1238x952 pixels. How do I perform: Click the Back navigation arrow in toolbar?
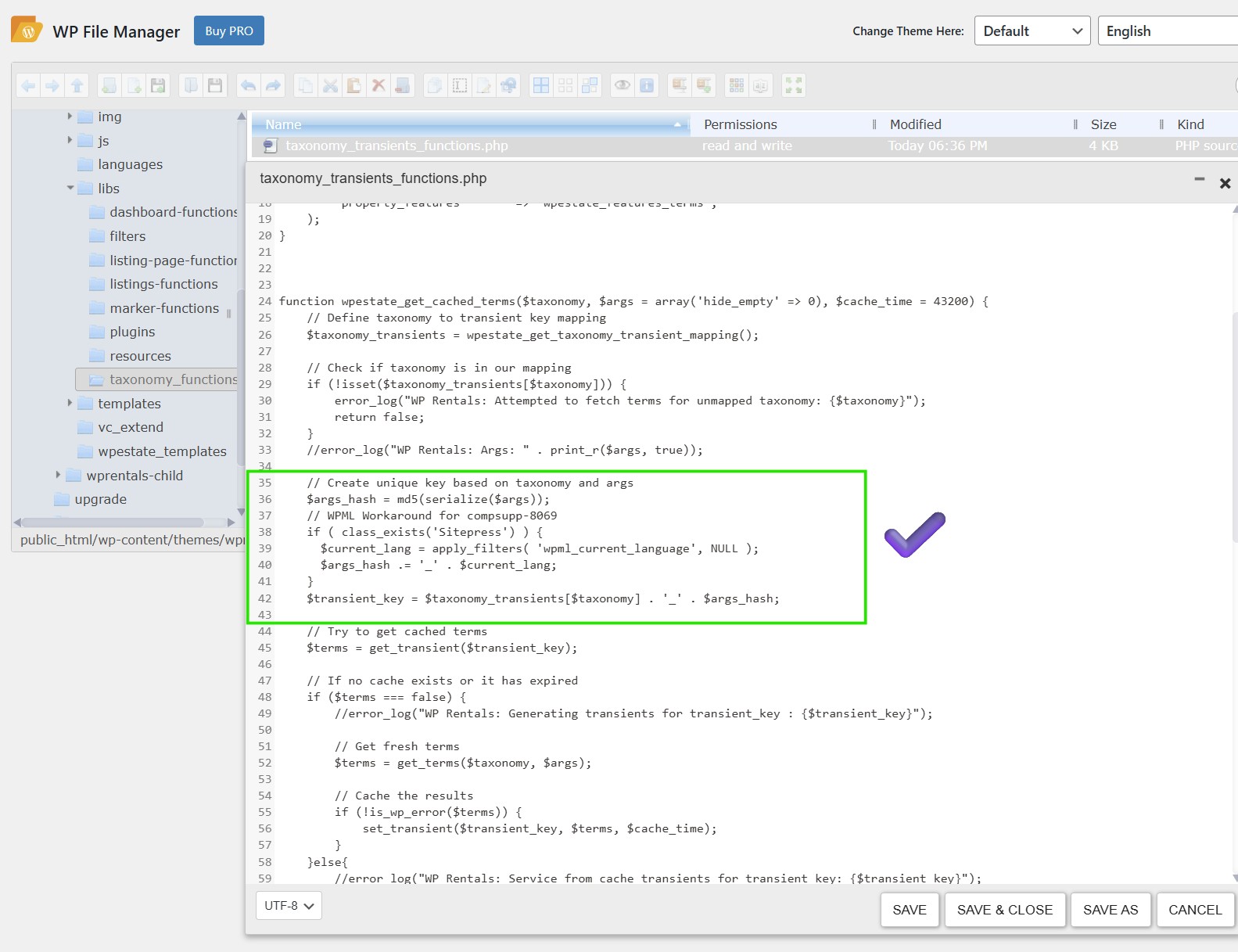click(x=28, y=86)
